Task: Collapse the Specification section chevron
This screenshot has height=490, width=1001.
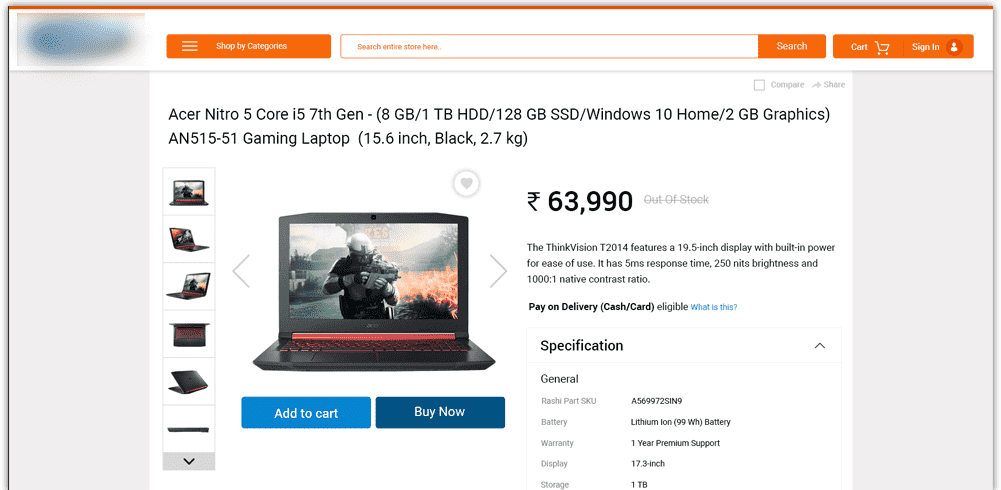Action: 820,346
